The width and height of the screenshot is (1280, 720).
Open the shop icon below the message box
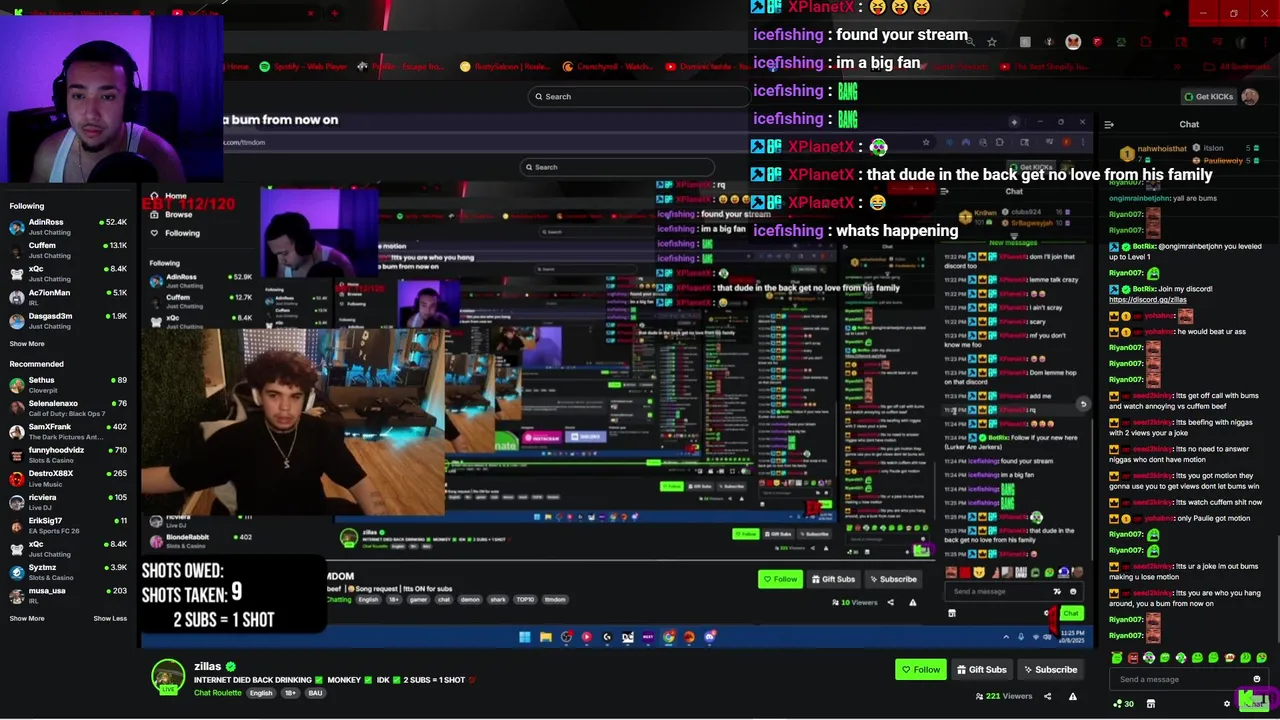(1151, 704)
